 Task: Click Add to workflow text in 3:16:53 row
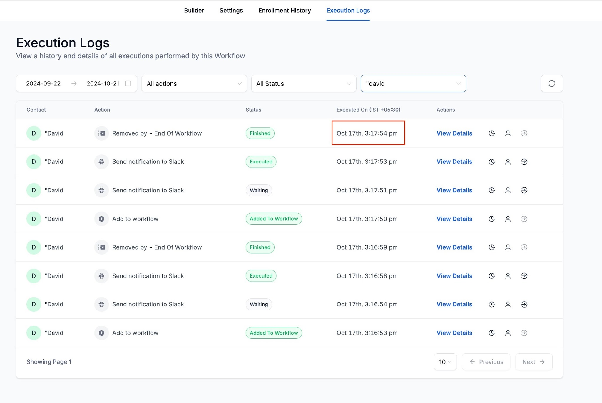tap(135, 333)
